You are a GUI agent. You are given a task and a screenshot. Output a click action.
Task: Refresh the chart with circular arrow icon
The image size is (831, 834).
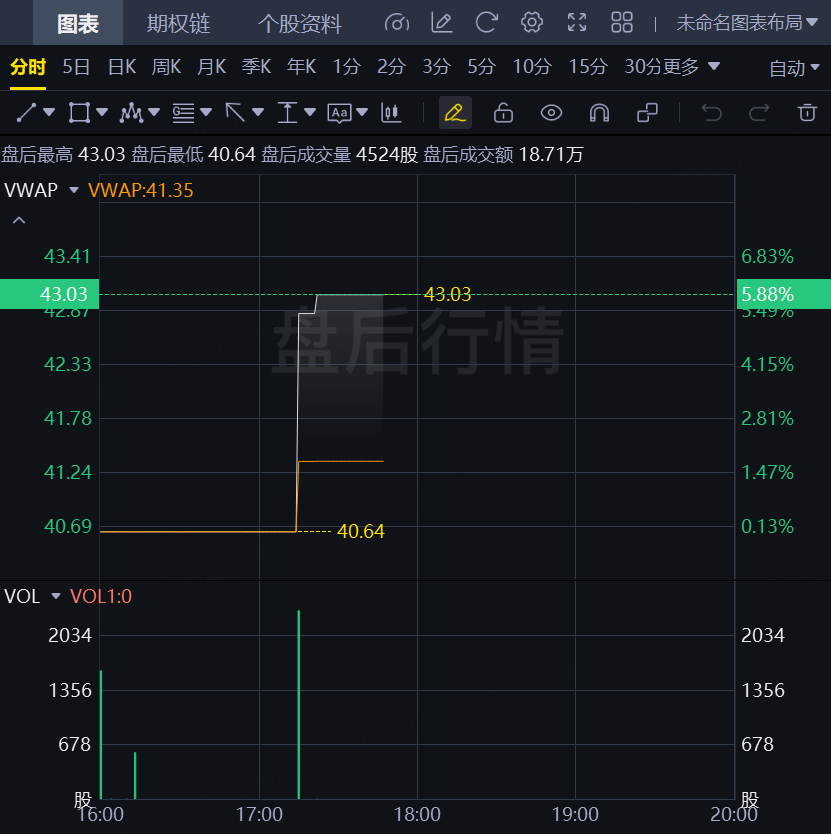tap(486, 23)
